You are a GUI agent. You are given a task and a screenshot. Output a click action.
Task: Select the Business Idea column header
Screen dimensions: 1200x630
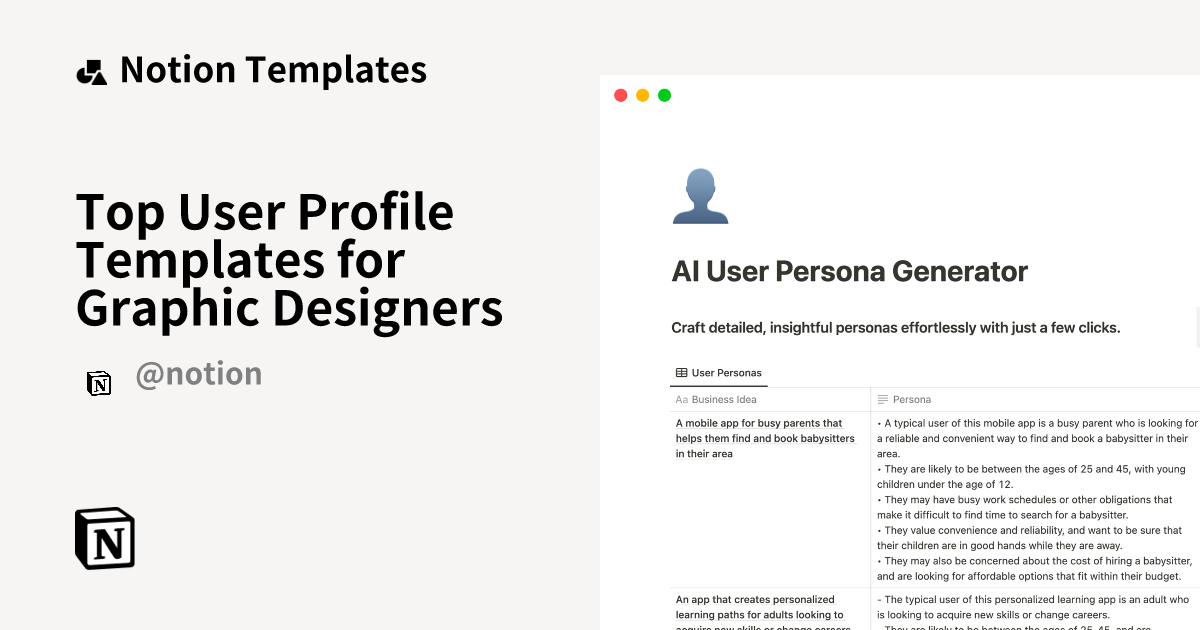(724, 399)
